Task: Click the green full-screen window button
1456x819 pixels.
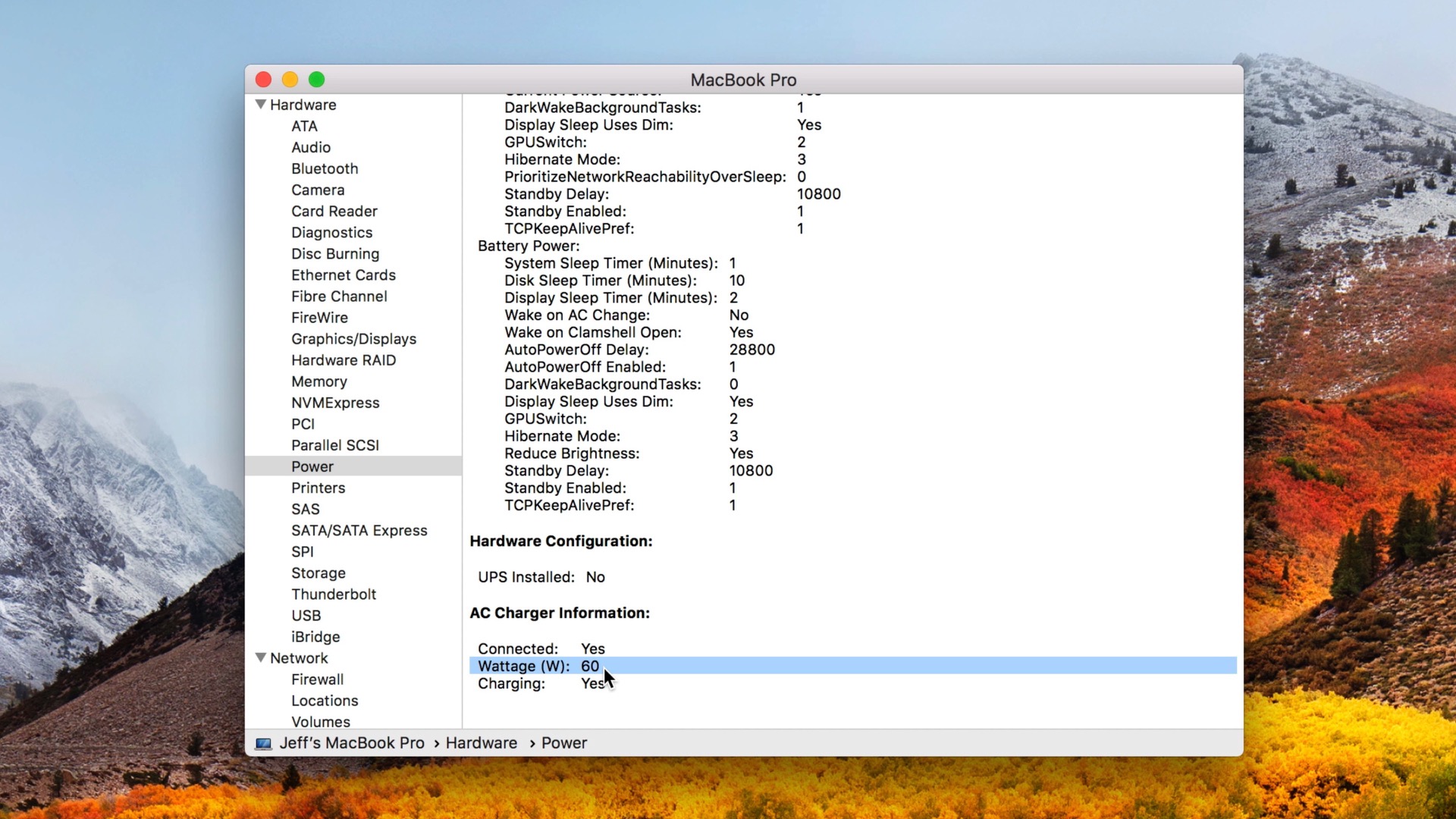Action: [x=317, y=80]
